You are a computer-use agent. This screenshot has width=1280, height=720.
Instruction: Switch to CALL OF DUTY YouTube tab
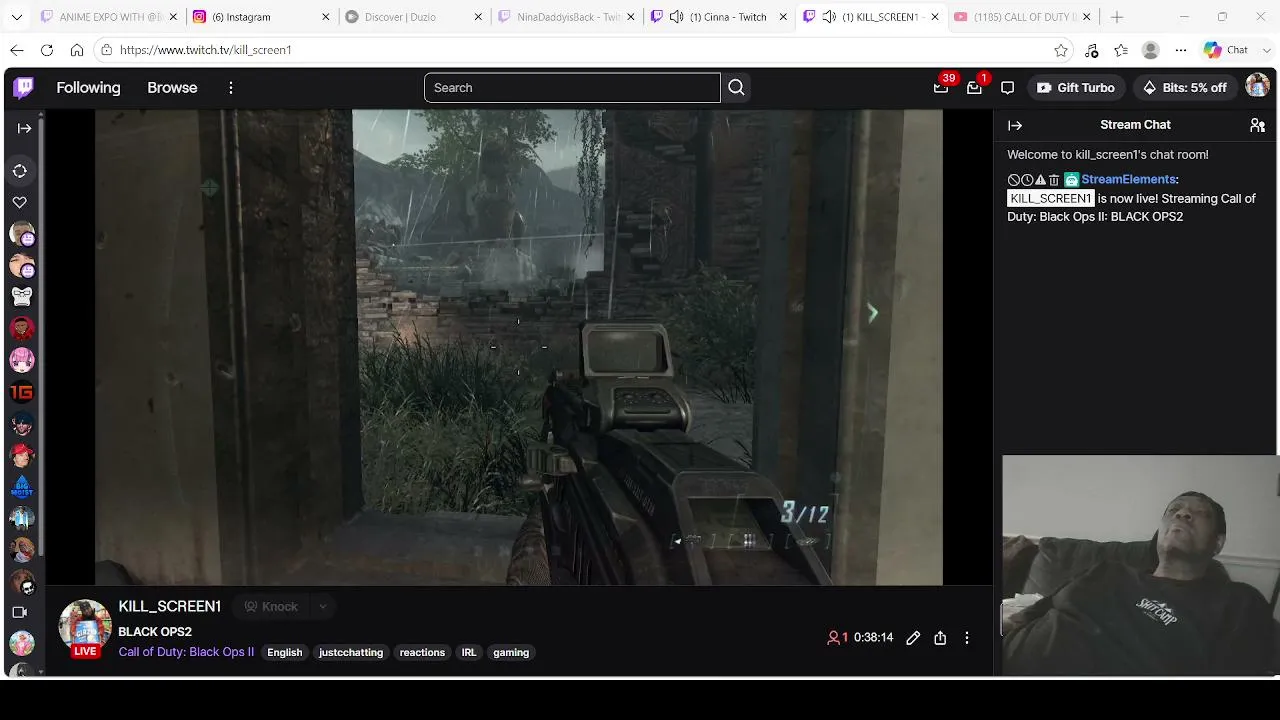pyautogui.click(x=1021, y=17)
